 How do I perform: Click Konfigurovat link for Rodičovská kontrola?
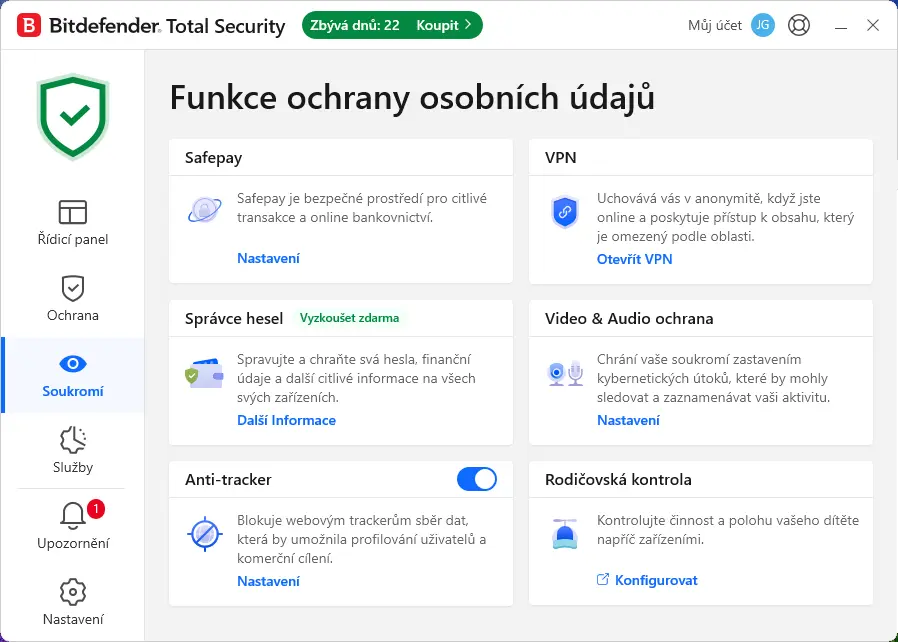coord(656,580)
